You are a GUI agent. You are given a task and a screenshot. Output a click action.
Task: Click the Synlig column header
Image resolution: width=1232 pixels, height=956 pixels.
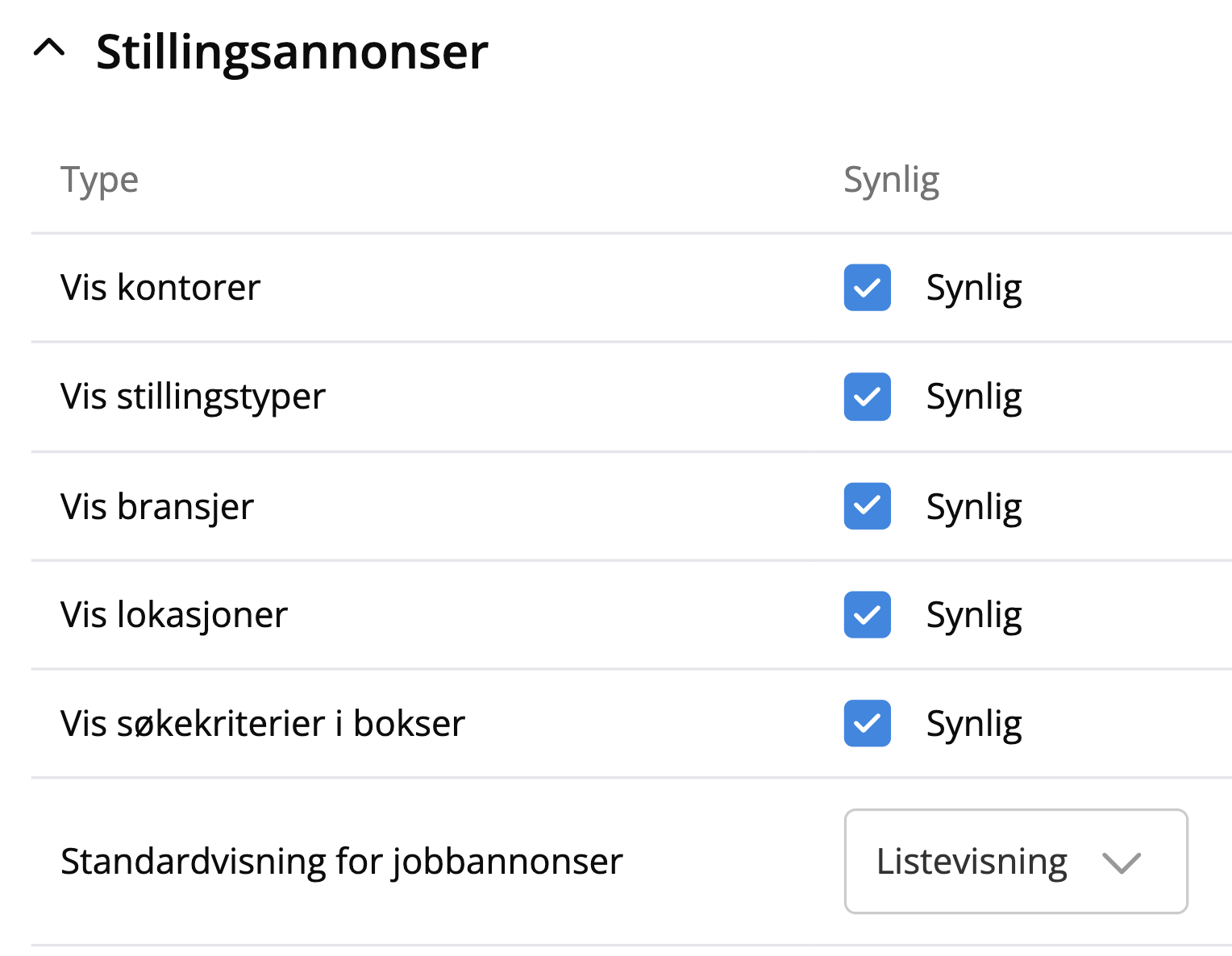(891, 180)
